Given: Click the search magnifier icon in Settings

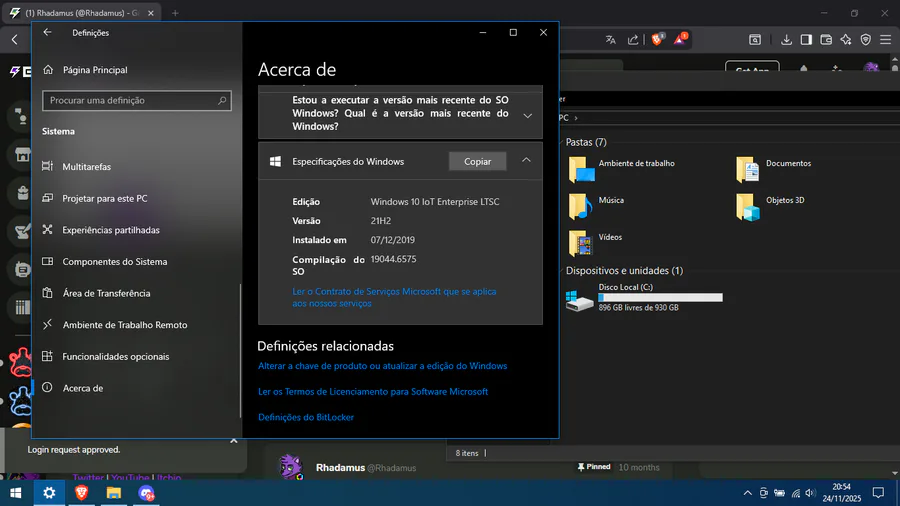Looking at the screenshot, I should click(222, 100).
